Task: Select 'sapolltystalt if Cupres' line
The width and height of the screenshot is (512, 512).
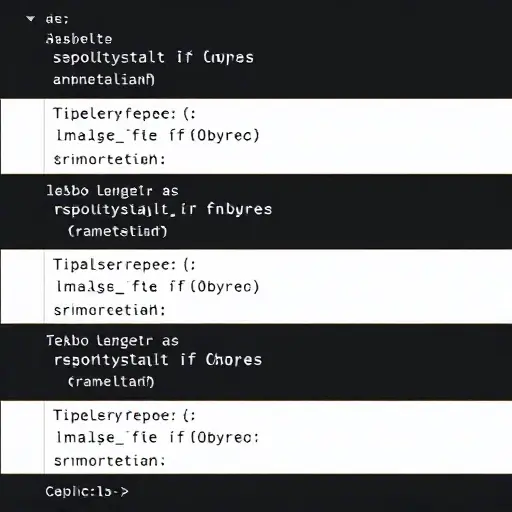Action: [153, 58]
